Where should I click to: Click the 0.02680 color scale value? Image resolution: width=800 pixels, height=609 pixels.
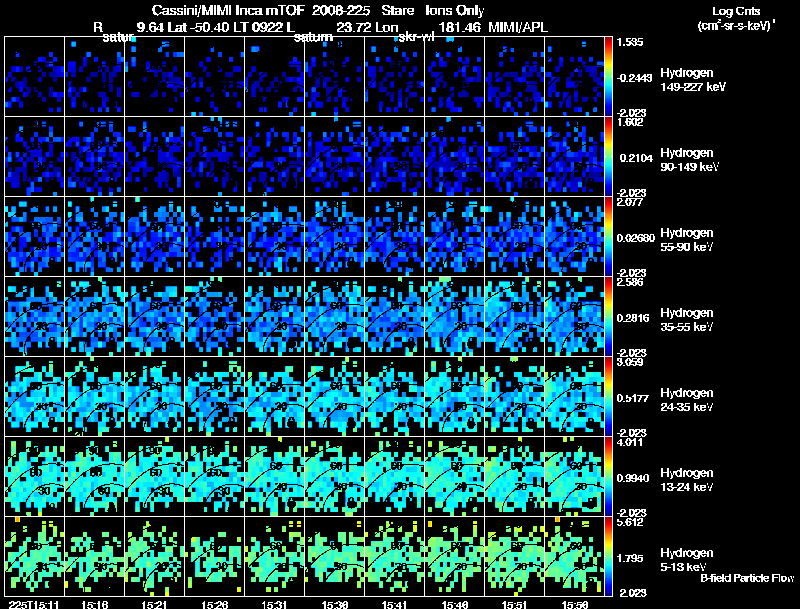point(636,238)
